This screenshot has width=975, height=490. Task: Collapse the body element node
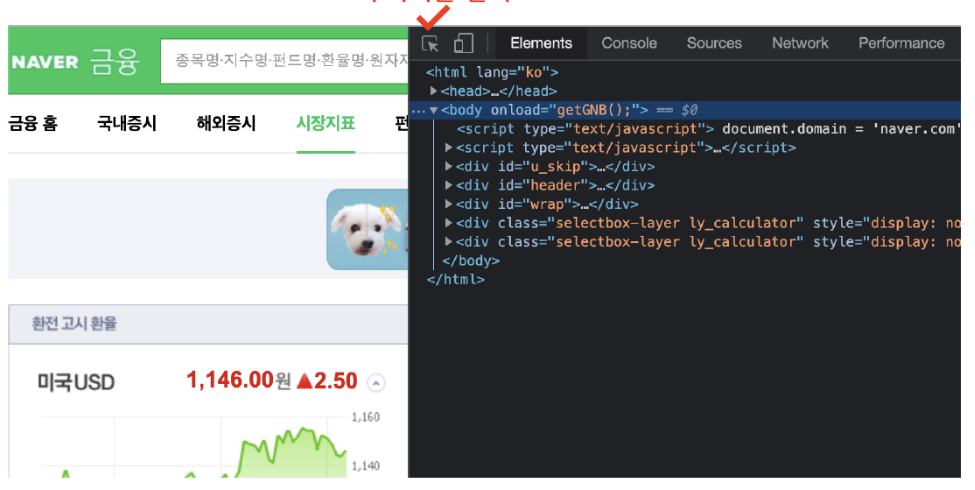point(434,110)
